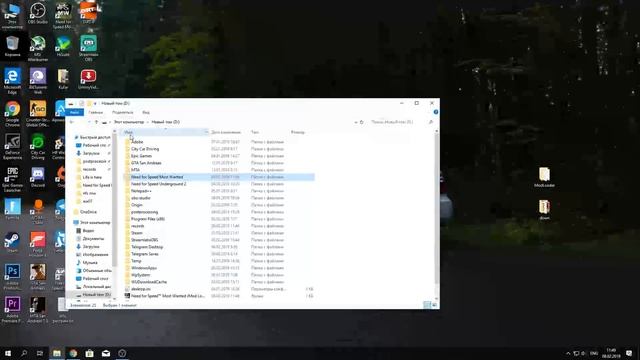
Task: Launch the City Car Driving desktop shortcut
Action: tap(38, 146)
